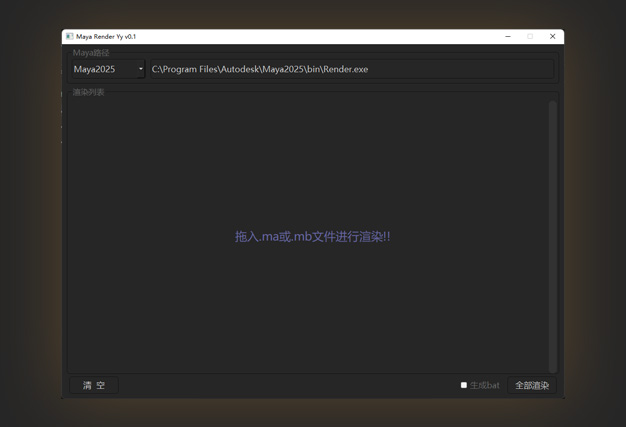626x427 pixels.
Task: Click the 拖入.ma或.mb文件进行渲染 hint text
Action: click(312, 237)
